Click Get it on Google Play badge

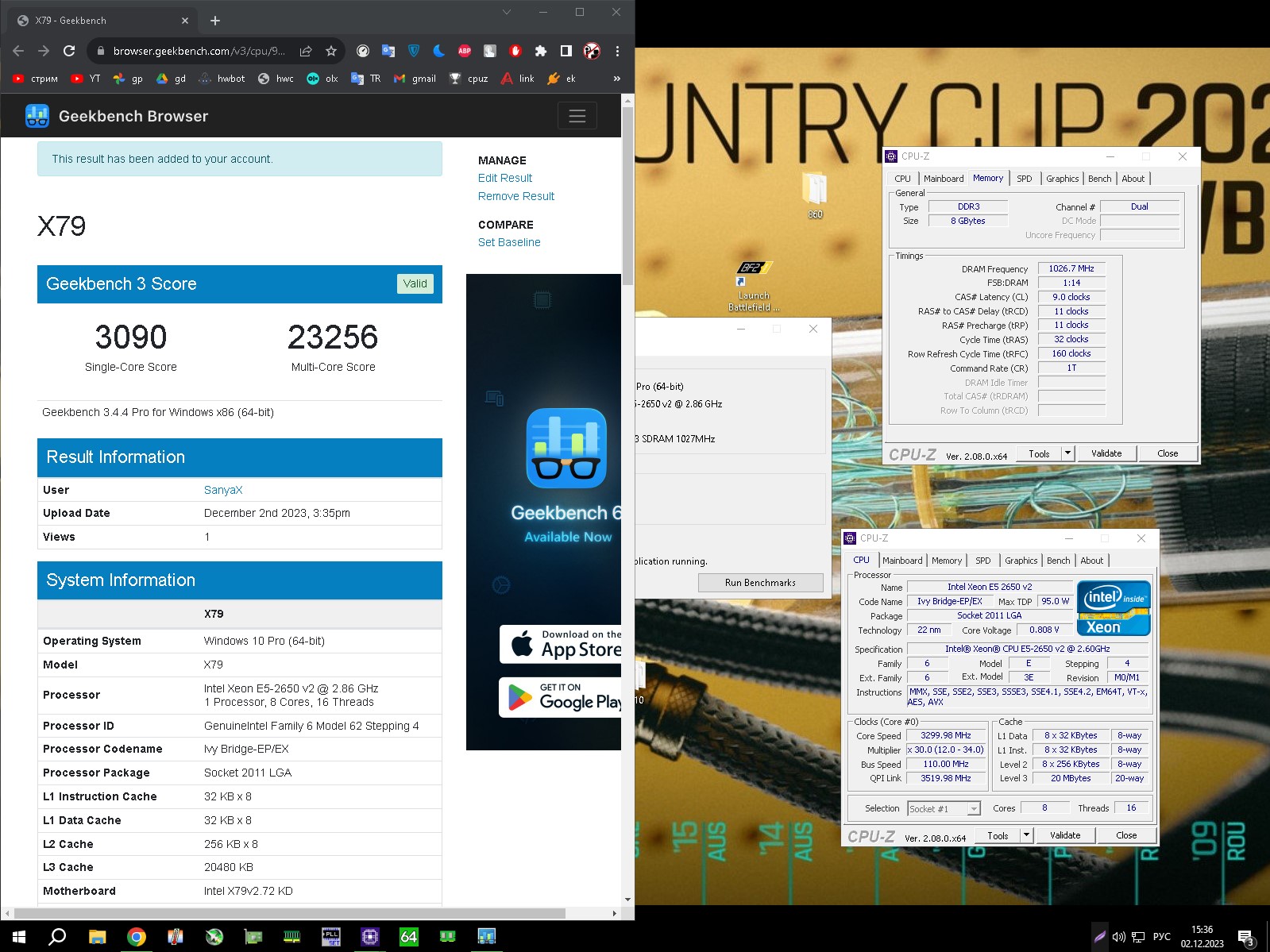[x=560, y=697]
